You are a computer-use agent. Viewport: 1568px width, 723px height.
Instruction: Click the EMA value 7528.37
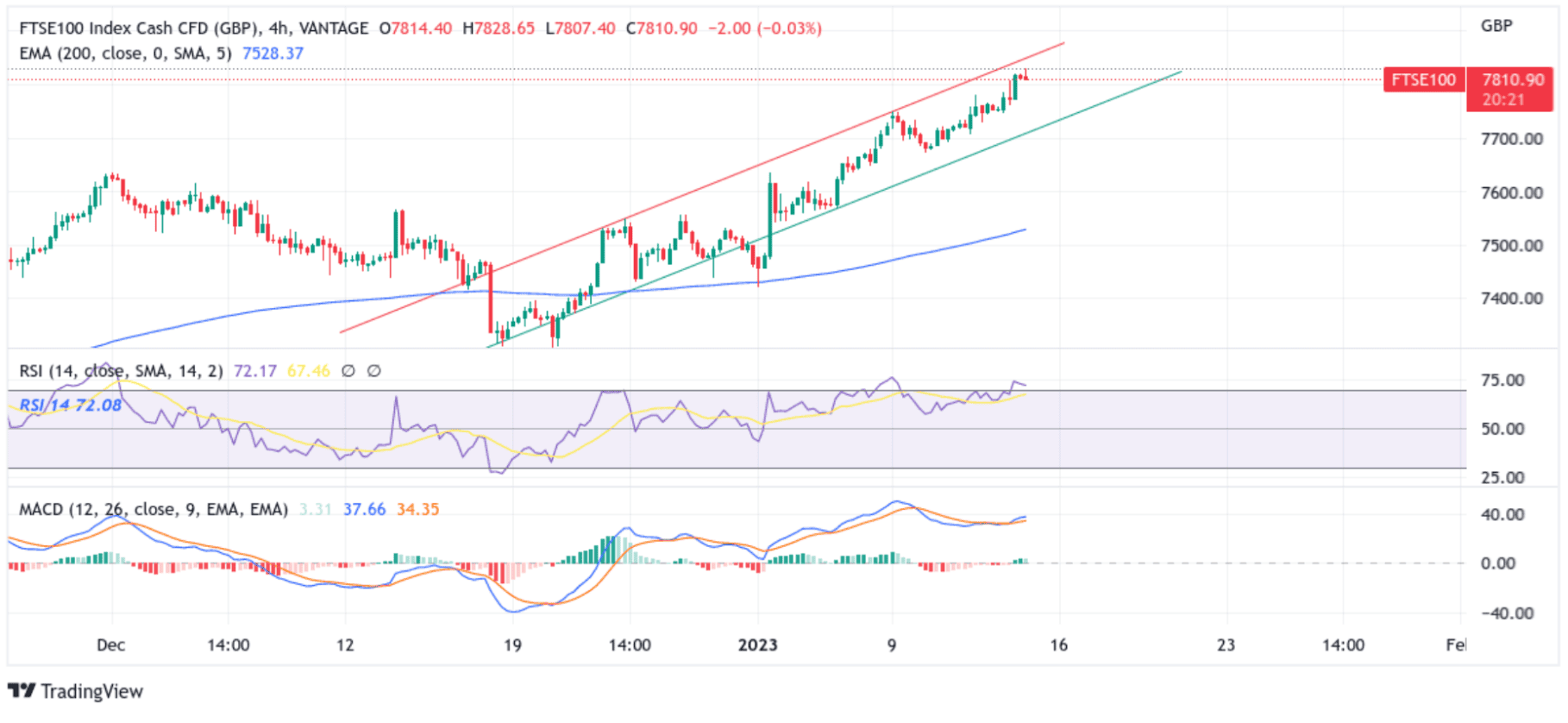(273, 53)
